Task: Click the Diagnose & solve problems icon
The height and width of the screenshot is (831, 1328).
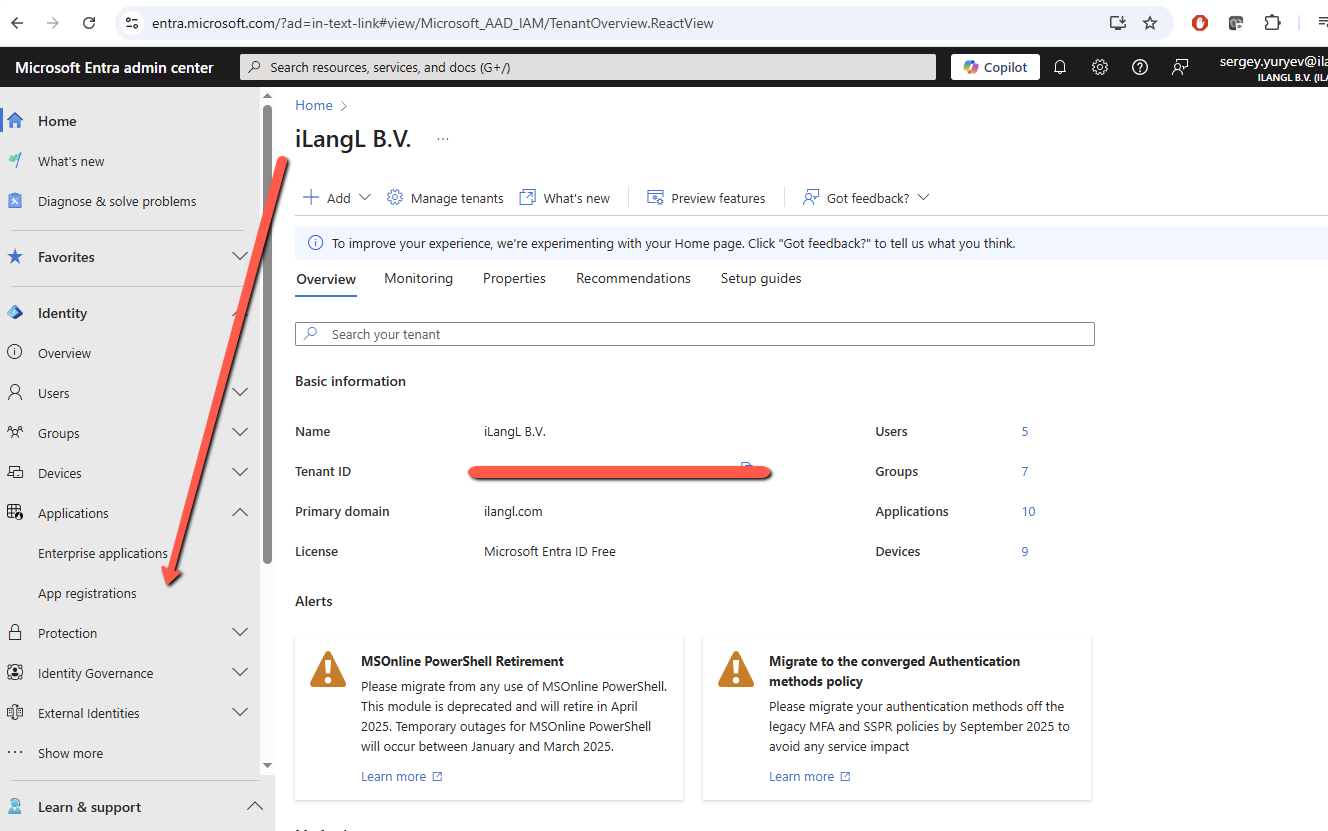Action: point(15,201)
